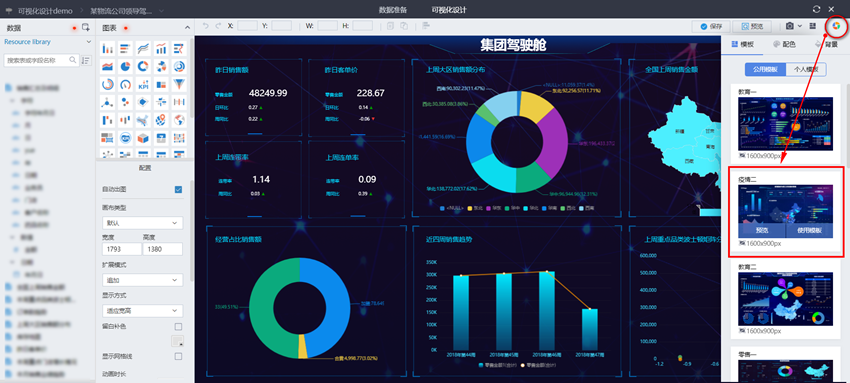
Task: Select the funnel chart icon
Action: point(179,85)
